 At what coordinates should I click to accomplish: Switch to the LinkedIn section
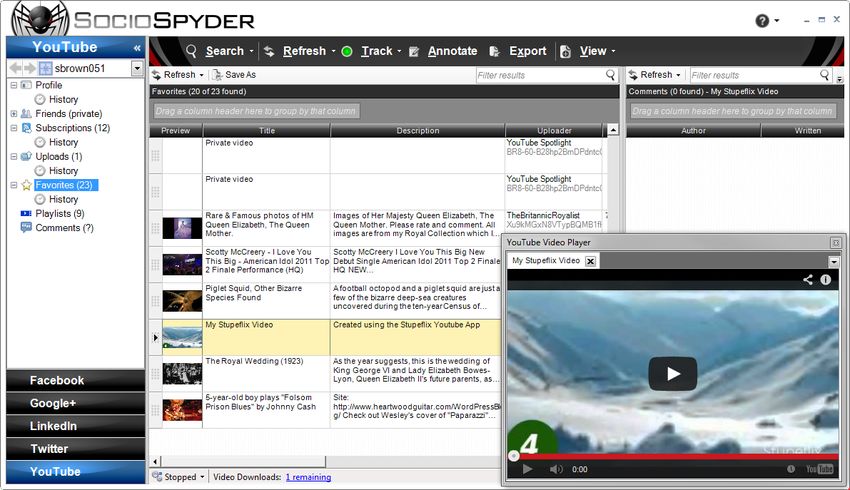point(76,426)
